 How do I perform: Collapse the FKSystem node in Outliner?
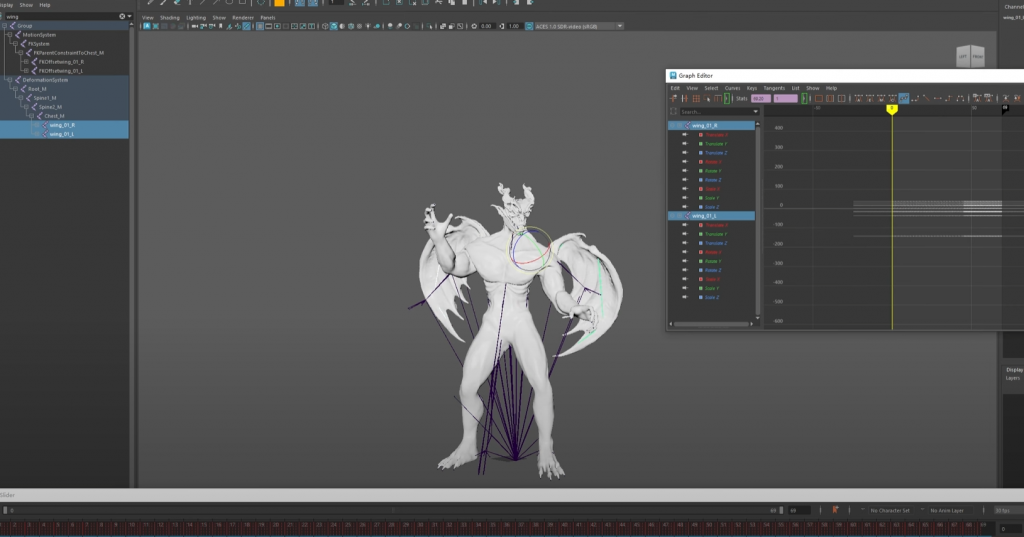click(15, 44)
